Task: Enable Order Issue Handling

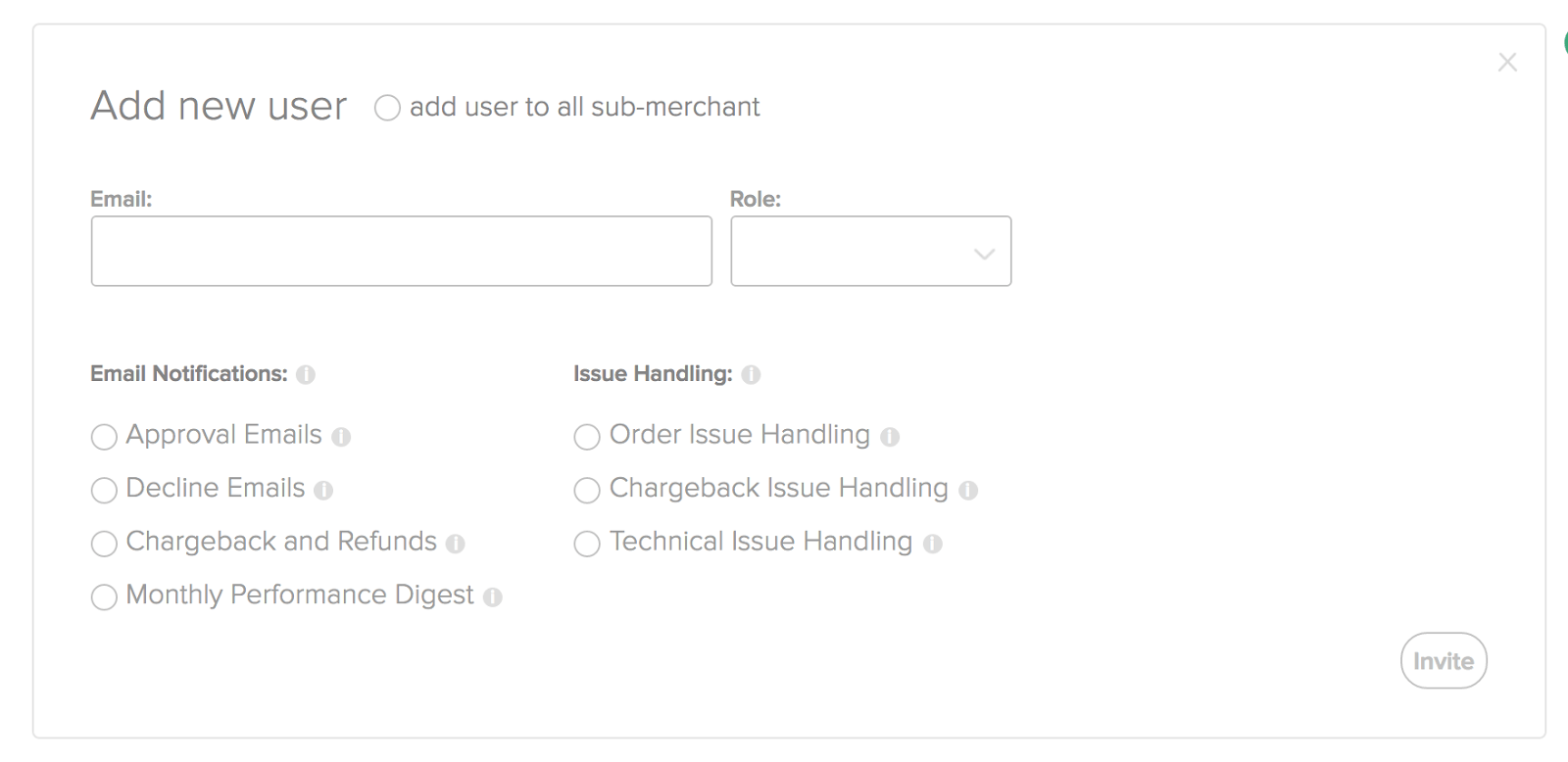Action: tap(587, 437)
